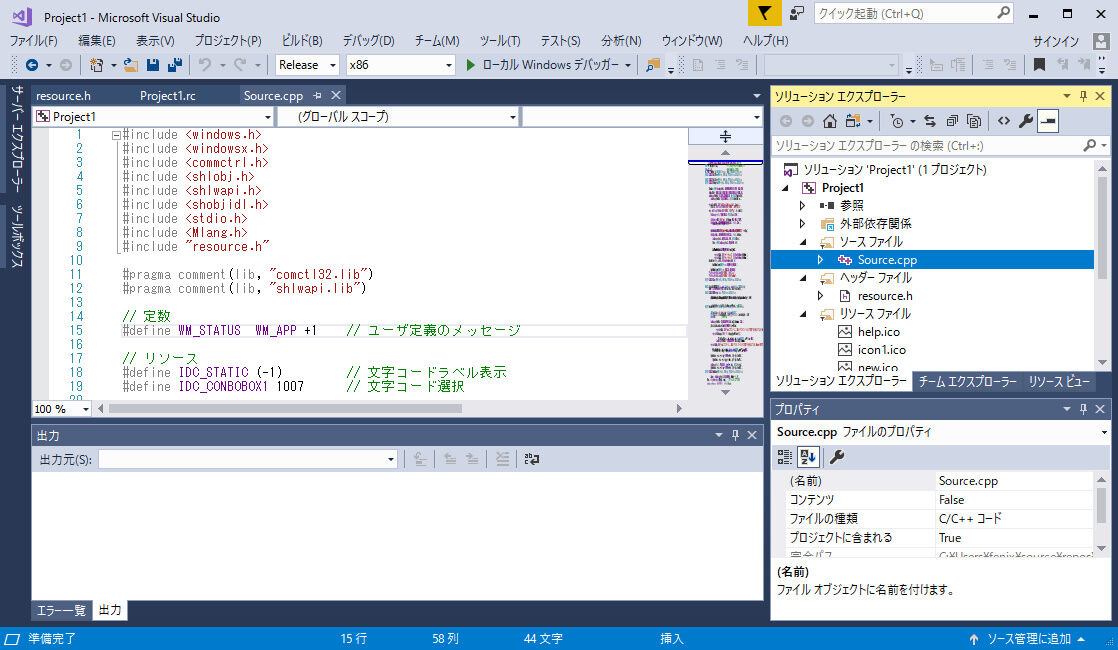
Task: Open the 100 % zoom dropdown
Action: tap(61, 409)
